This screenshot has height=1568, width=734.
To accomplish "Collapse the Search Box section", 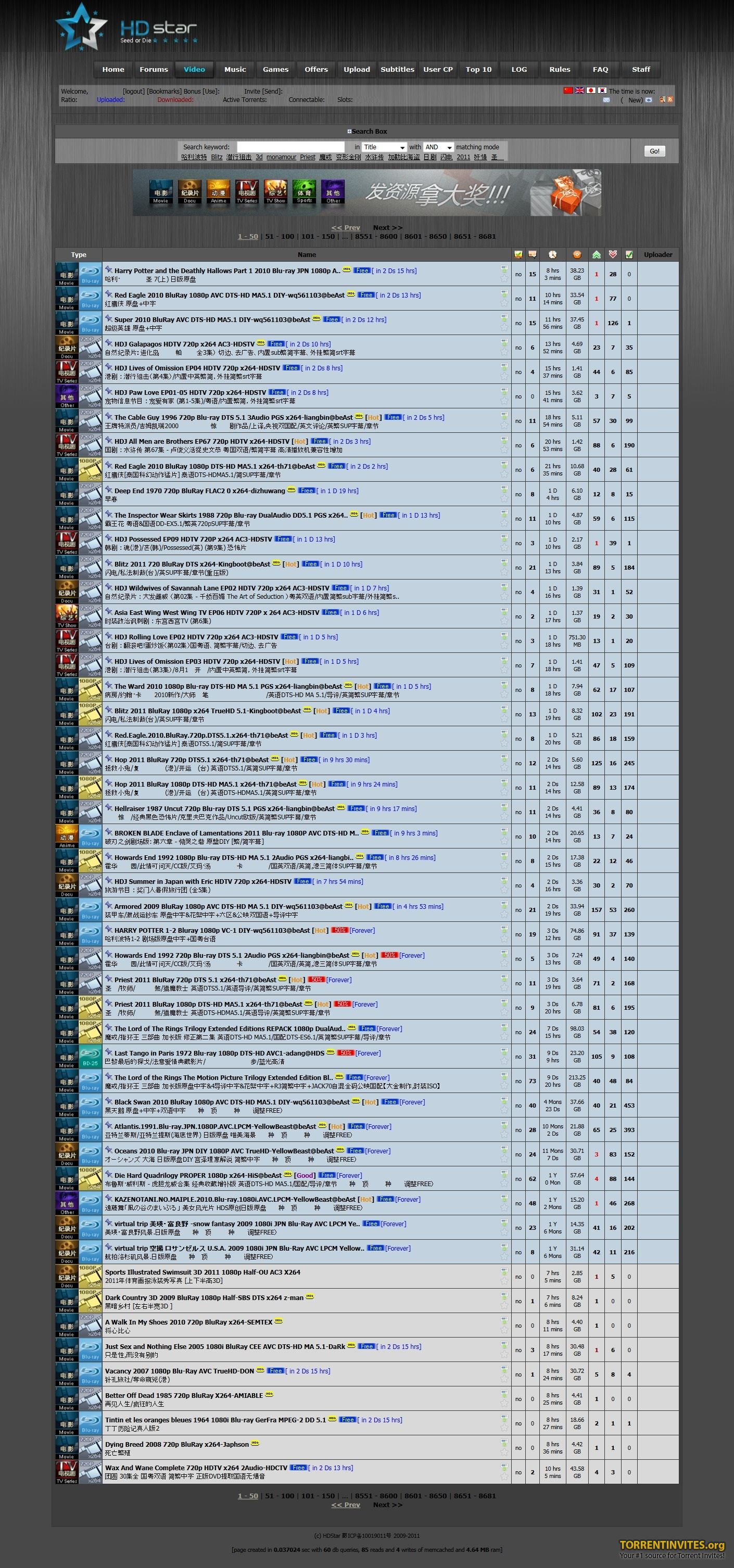I will pos(366,132).
